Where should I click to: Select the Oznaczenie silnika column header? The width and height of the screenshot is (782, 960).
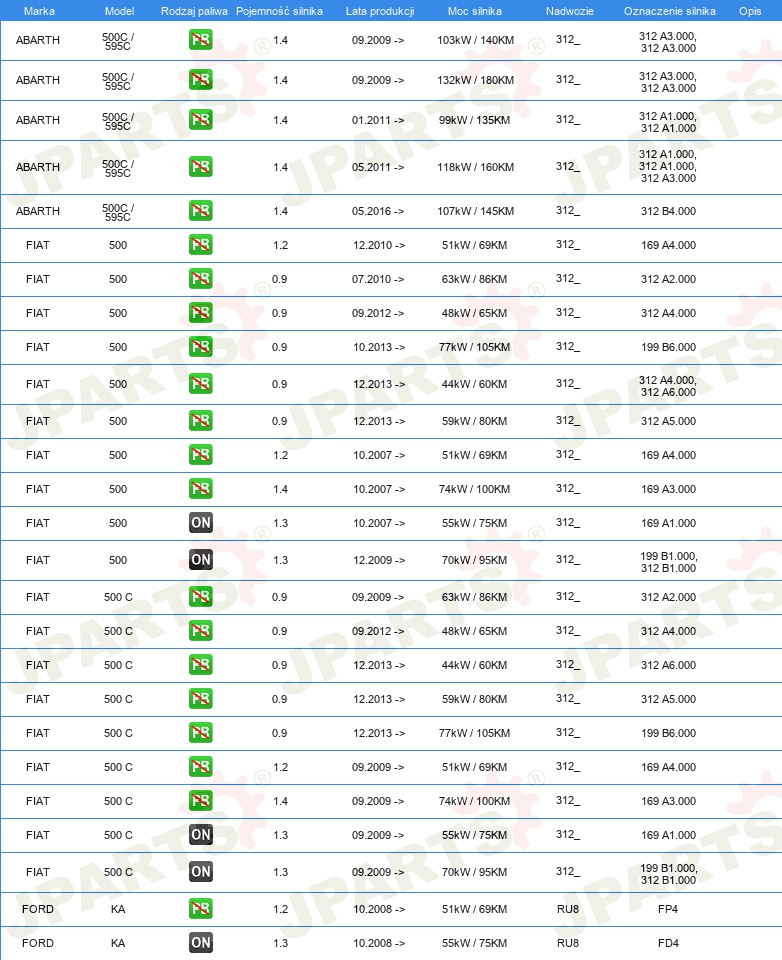tap(670, 11)
